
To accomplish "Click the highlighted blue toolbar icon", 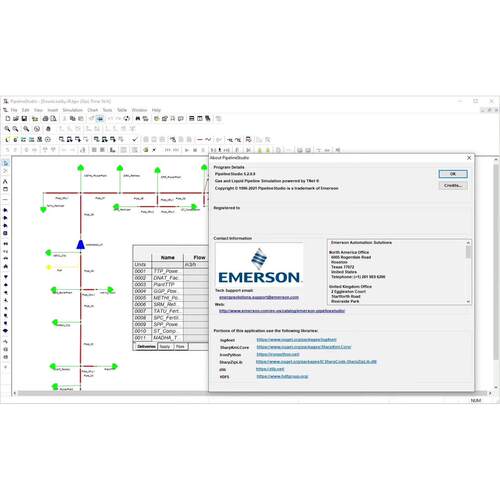I will [100, 118].
